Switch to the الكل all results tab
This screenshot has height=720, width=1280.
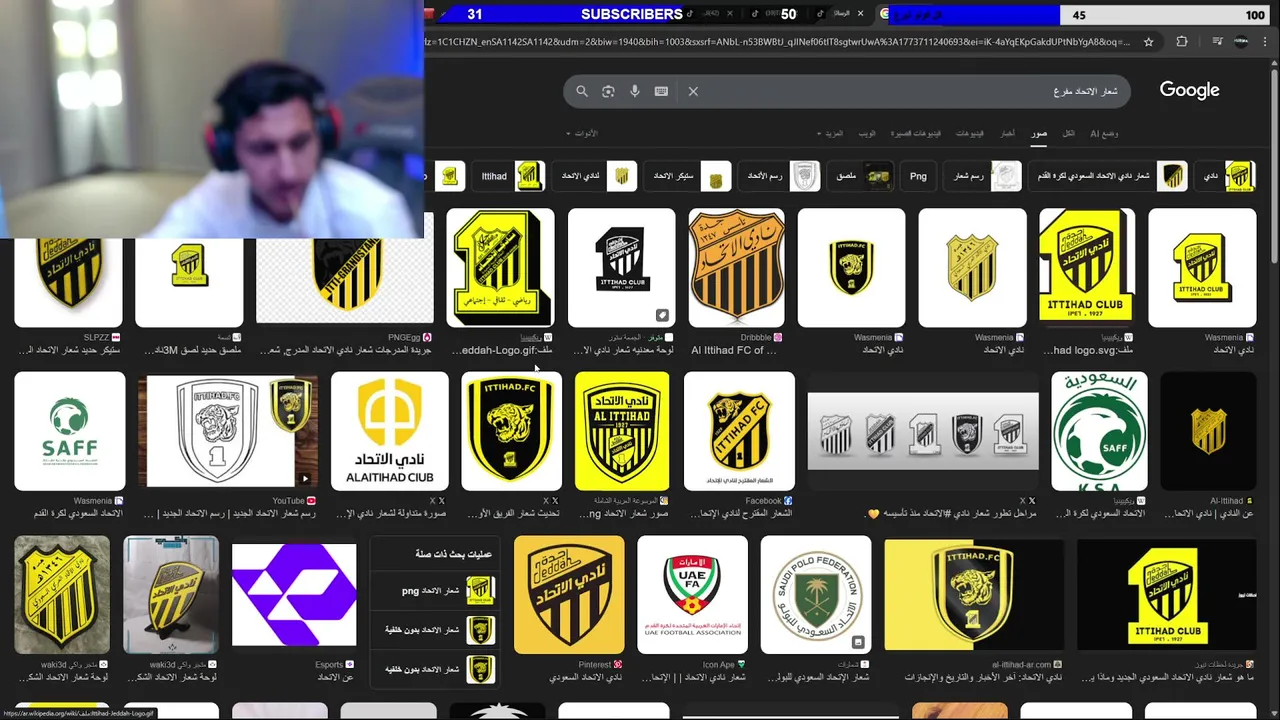pyautogui.click(x=1069, y=133)
